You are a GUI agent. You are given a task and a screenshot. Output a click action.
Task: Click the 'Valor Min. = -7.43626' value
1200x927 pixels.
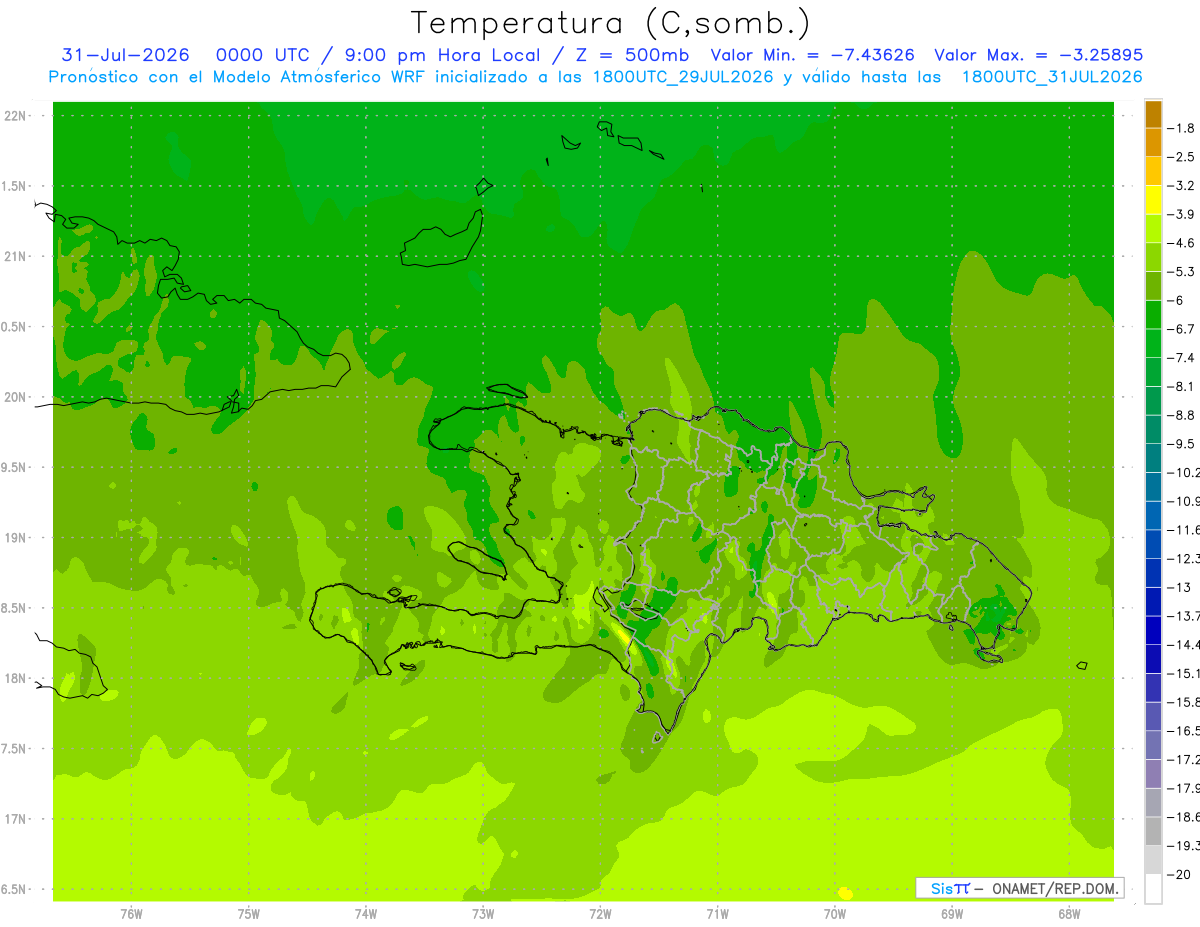(x=812, y=55)
